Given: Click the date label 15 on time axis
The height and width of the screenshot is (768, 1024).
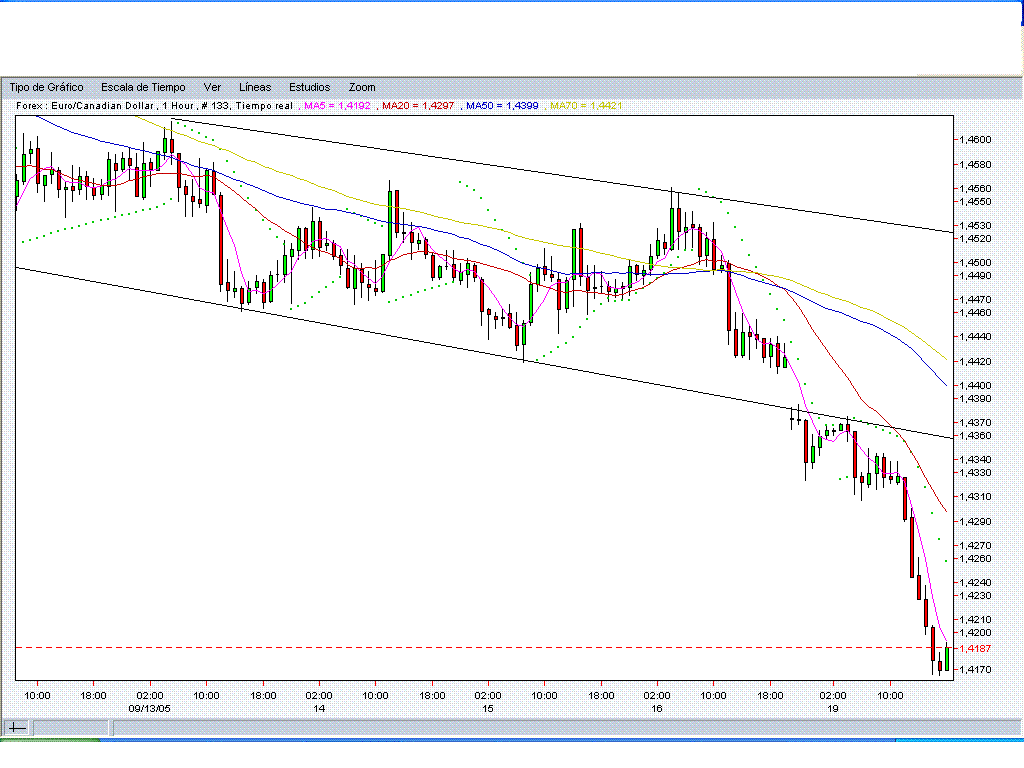Looking at the screenshot, I should coord(488,709).
